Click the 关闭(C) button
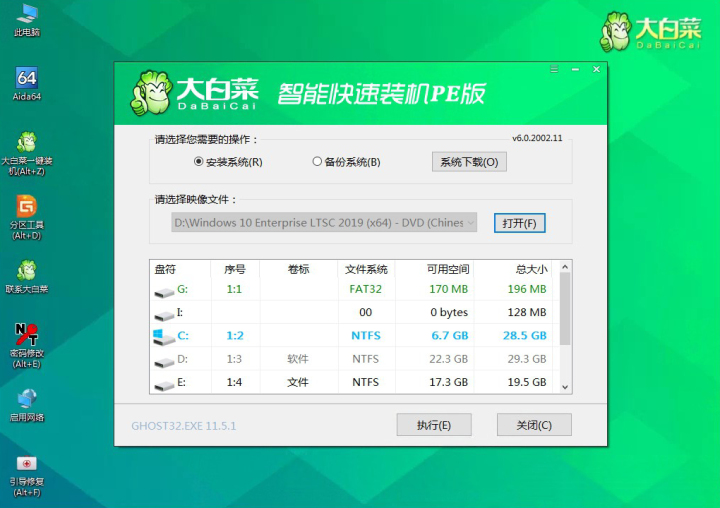 (x=534, y=425)
